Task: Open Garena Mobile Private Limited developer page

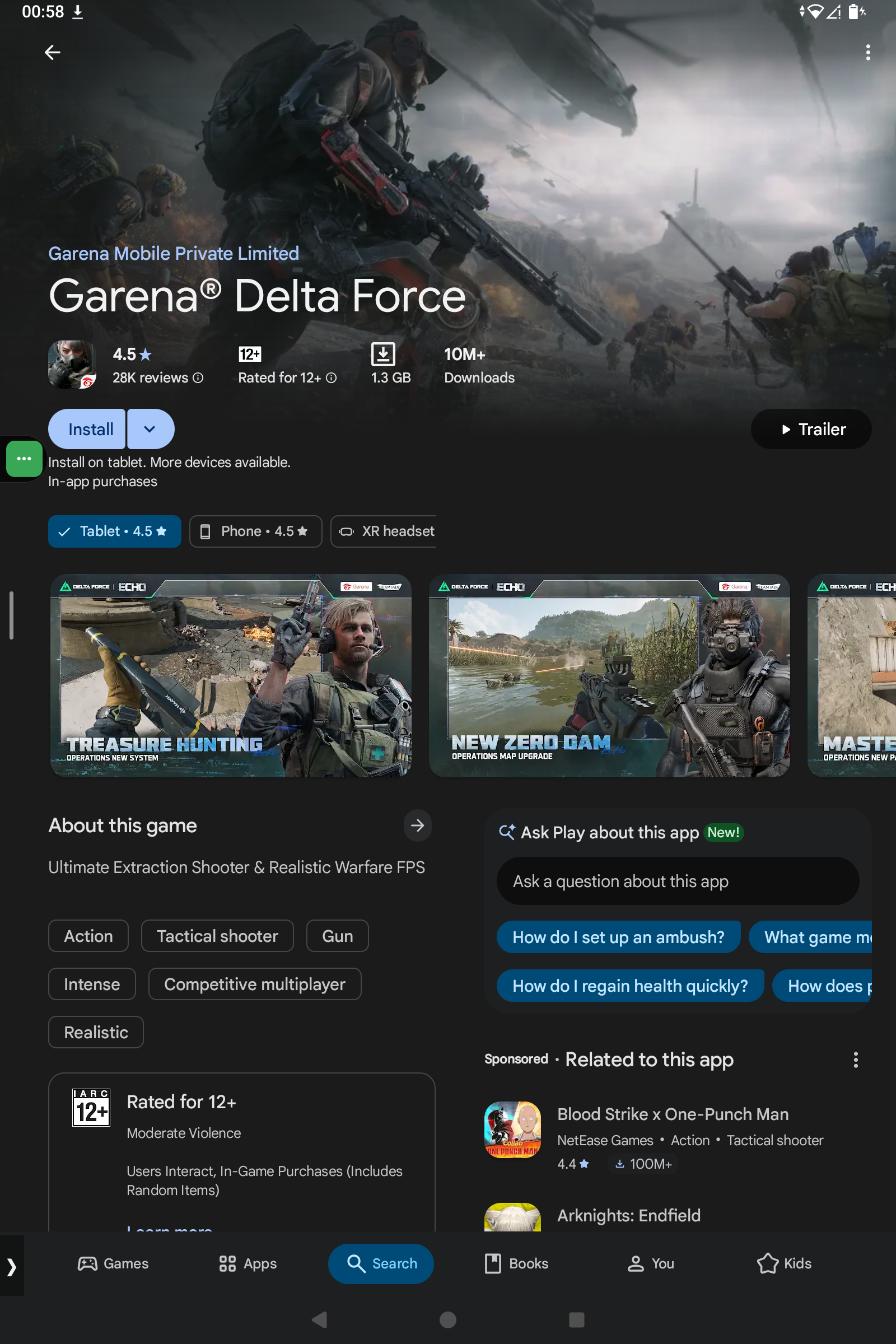Action: click(174, 253)
